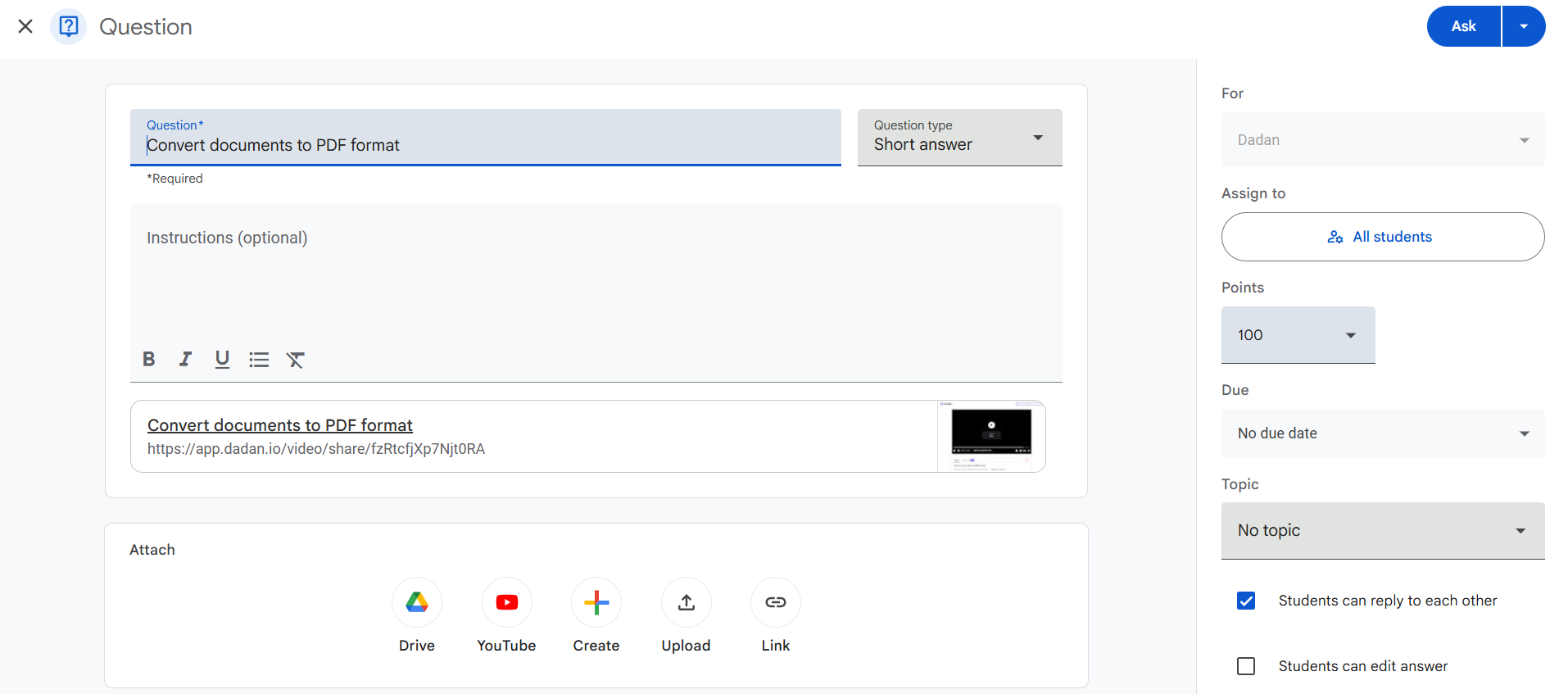Toggle italic formatting in instructions
The height and width of the screenshot is (694, 1568).
click(185, 359)
